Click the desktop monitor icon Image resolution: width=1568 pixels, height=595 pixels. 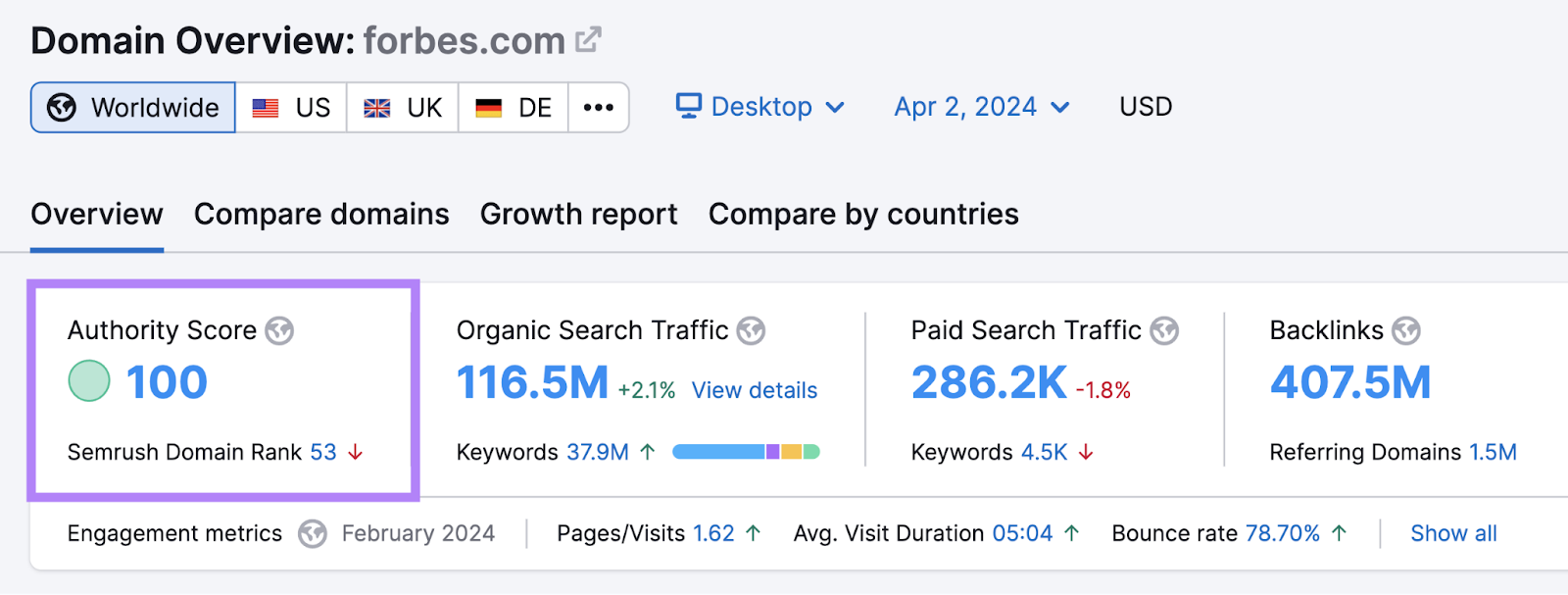click(689, 106)
